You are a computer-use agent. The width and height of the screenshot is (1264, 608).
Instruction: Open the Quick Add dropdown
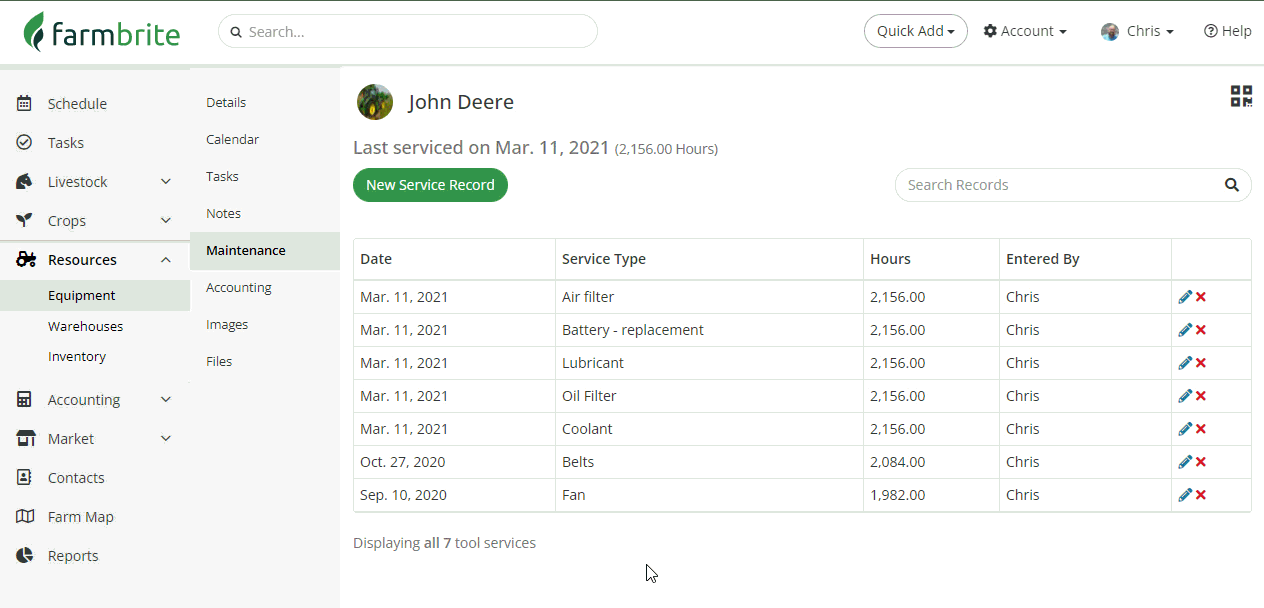[x=915, y=31]
